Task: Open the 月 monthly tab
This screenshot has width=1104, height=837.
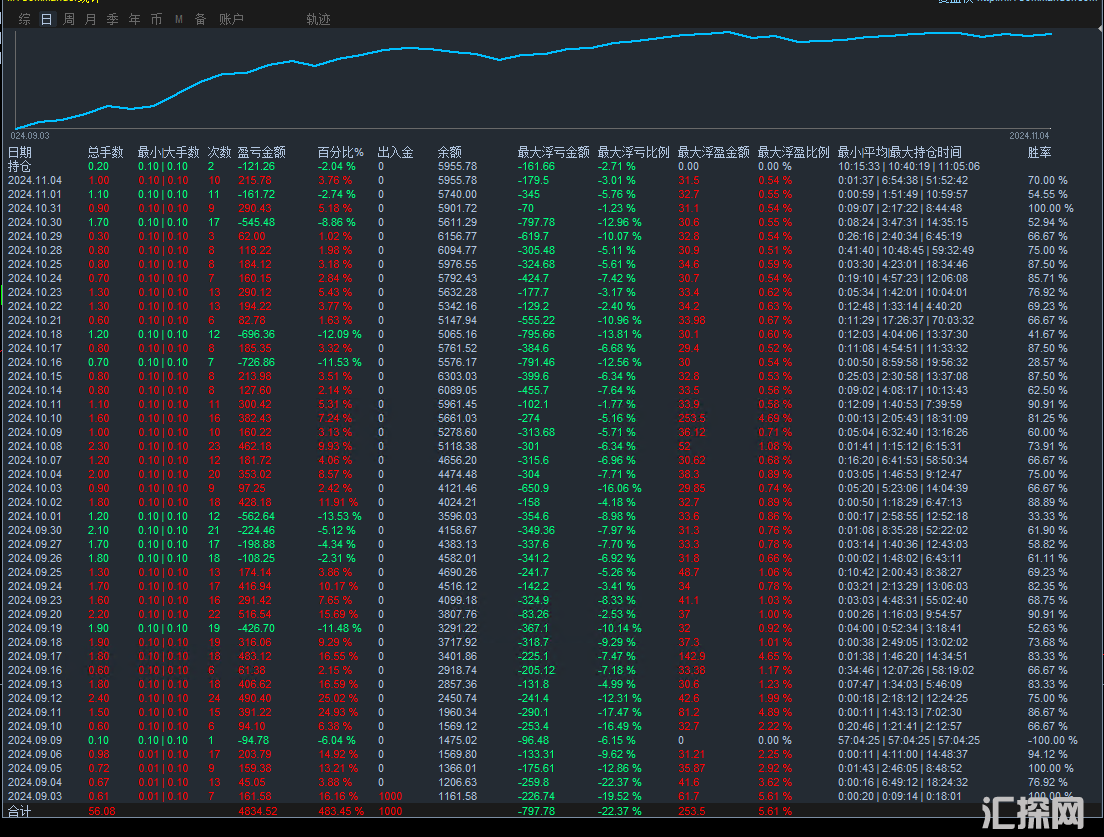Action: coord(91,19)
